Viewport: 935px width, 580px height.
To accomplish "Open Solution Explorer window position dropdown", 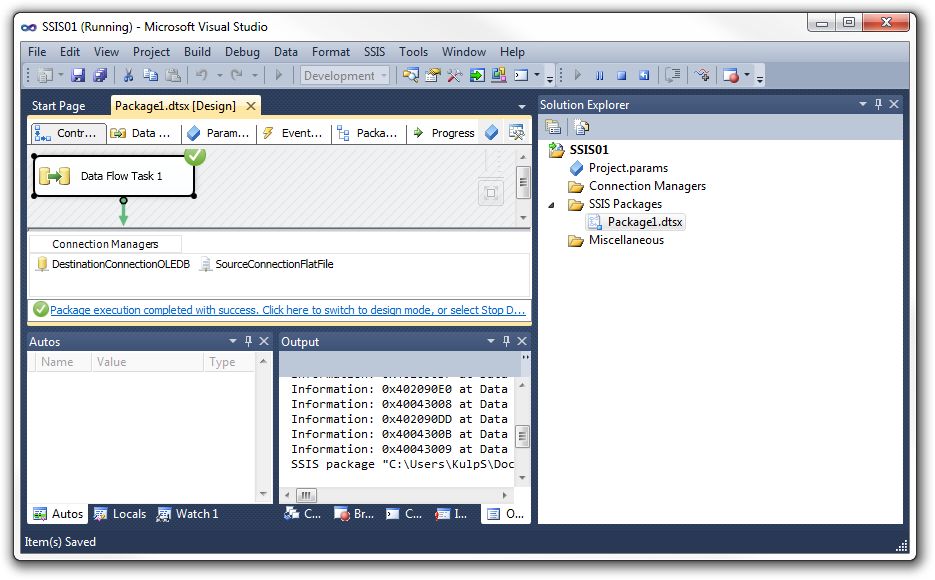I will [x=862, y=104].
